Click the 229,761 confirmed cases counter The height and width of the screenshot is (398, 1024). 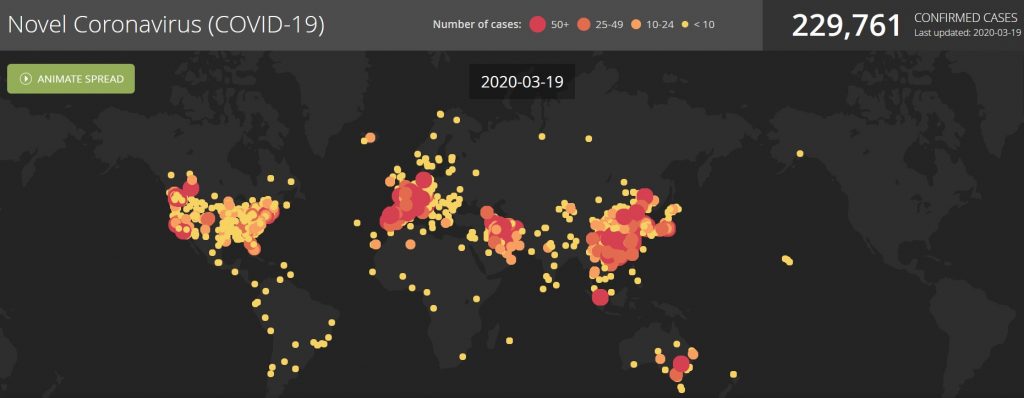click(846, 25)
